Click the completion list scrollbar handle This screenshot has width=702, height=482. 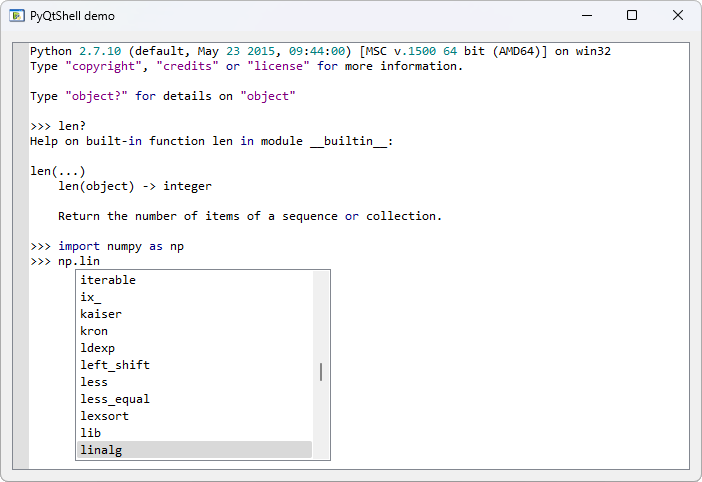pyautogui.click(x=321, y=372)
